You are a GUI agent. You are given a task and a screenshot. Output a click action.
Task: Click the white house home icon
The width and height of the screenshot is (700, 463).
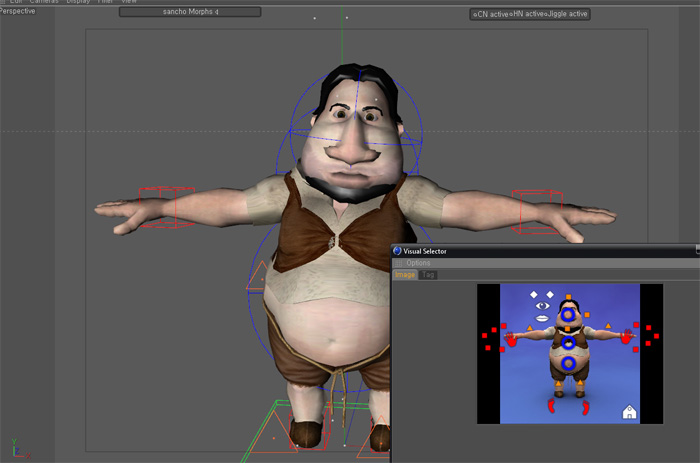(629, 412)
